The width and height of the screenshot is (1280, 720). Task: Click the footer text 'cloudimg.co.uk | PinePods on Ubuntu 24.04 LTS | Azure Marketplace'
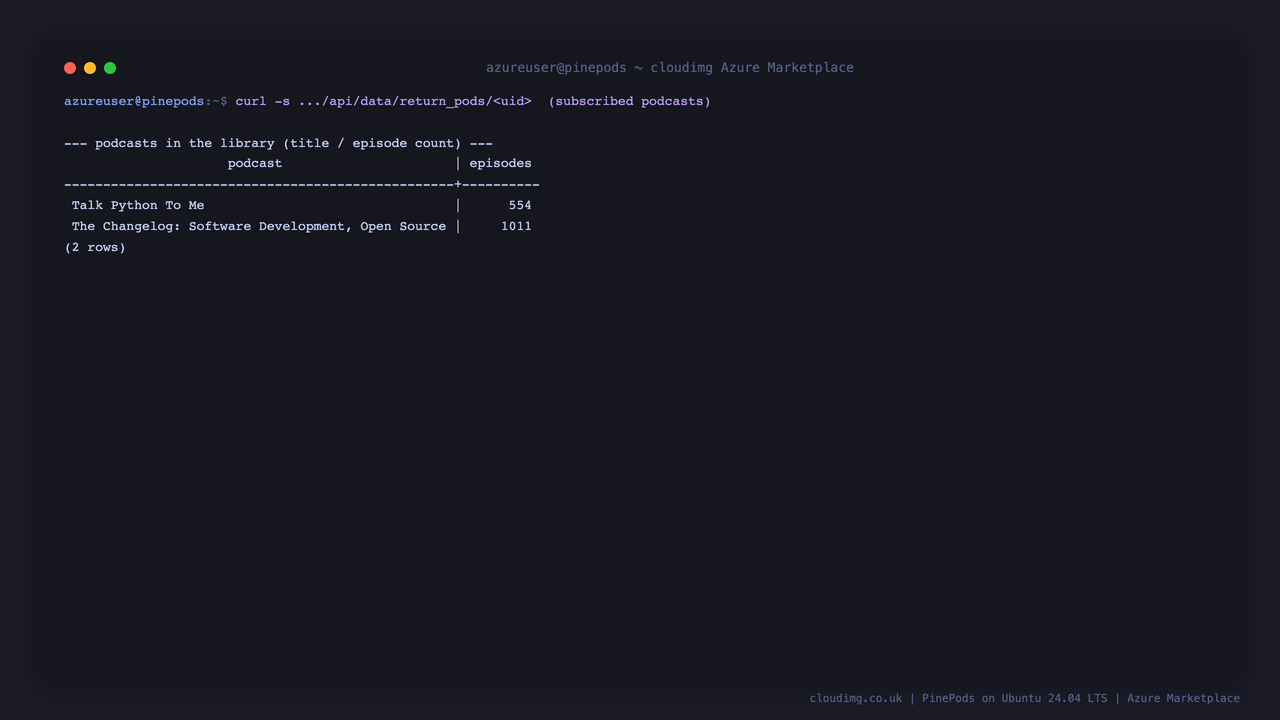click(x=1025, y=698)
